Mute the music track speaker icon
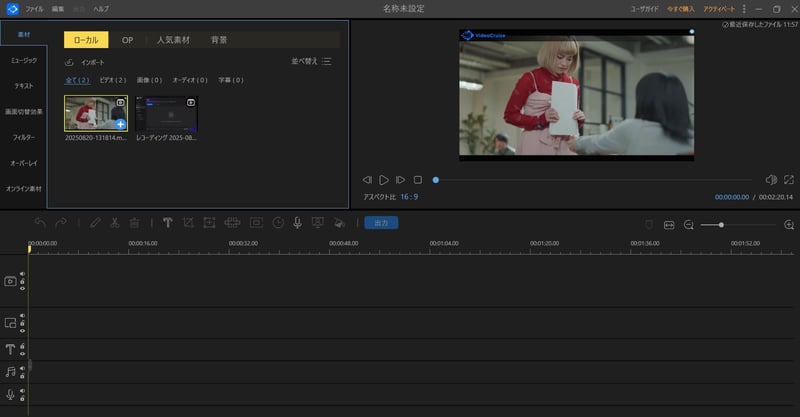Screen dimensions: 800x417 [x=22, y=366]
